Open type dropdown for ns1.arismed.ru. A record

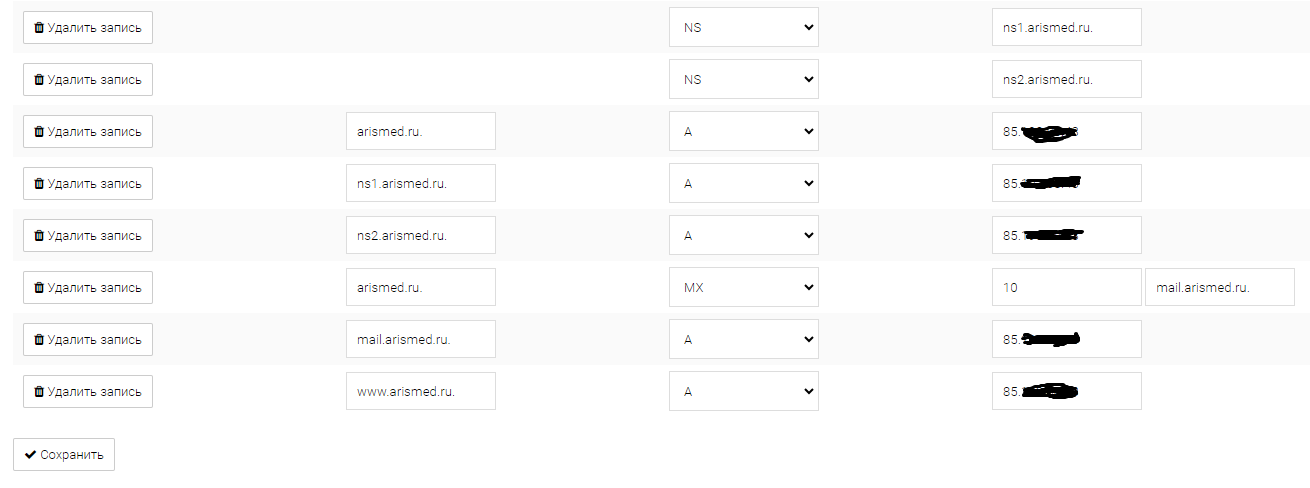tap(743, 184)
